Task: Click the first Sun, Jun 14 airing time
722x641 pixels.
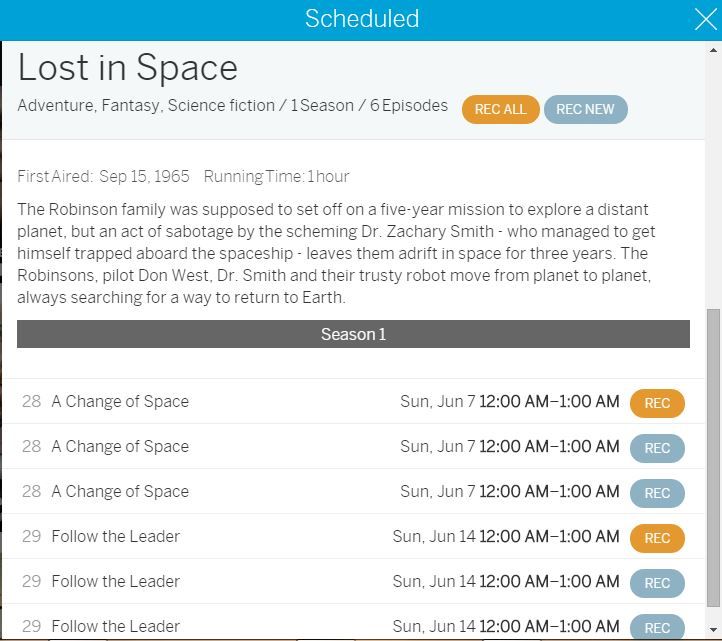Action: point(505,537)
